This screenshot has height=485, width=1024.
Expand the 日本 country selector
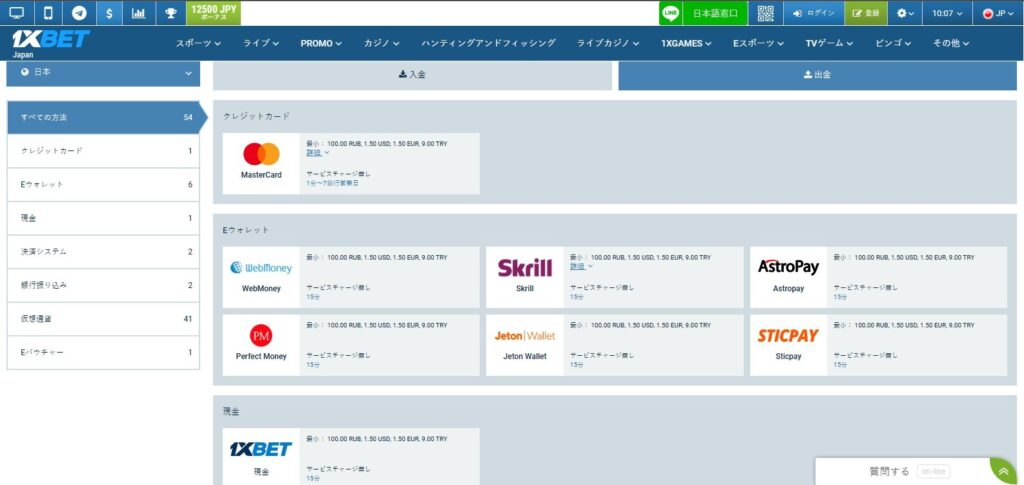pyautogui.click(x=103, y=72)
